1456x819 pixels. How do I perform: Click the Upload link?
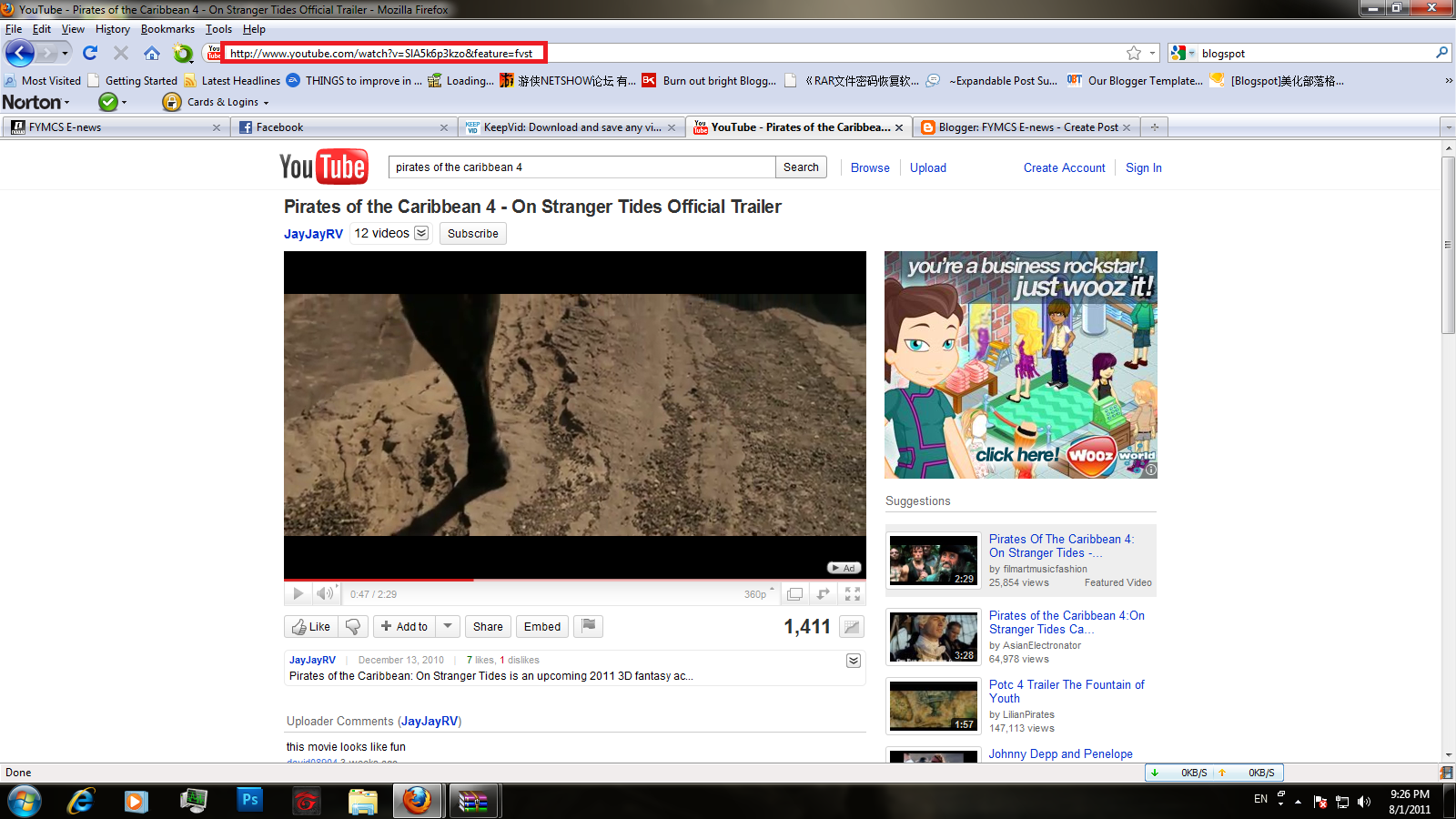point(928,167)
